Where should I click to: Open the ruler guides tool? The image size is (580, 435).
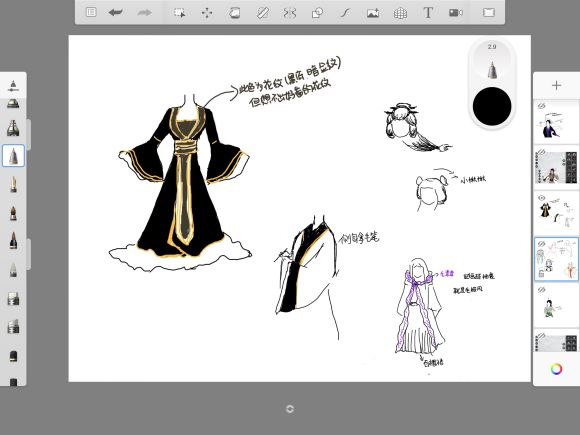point(263,13)
